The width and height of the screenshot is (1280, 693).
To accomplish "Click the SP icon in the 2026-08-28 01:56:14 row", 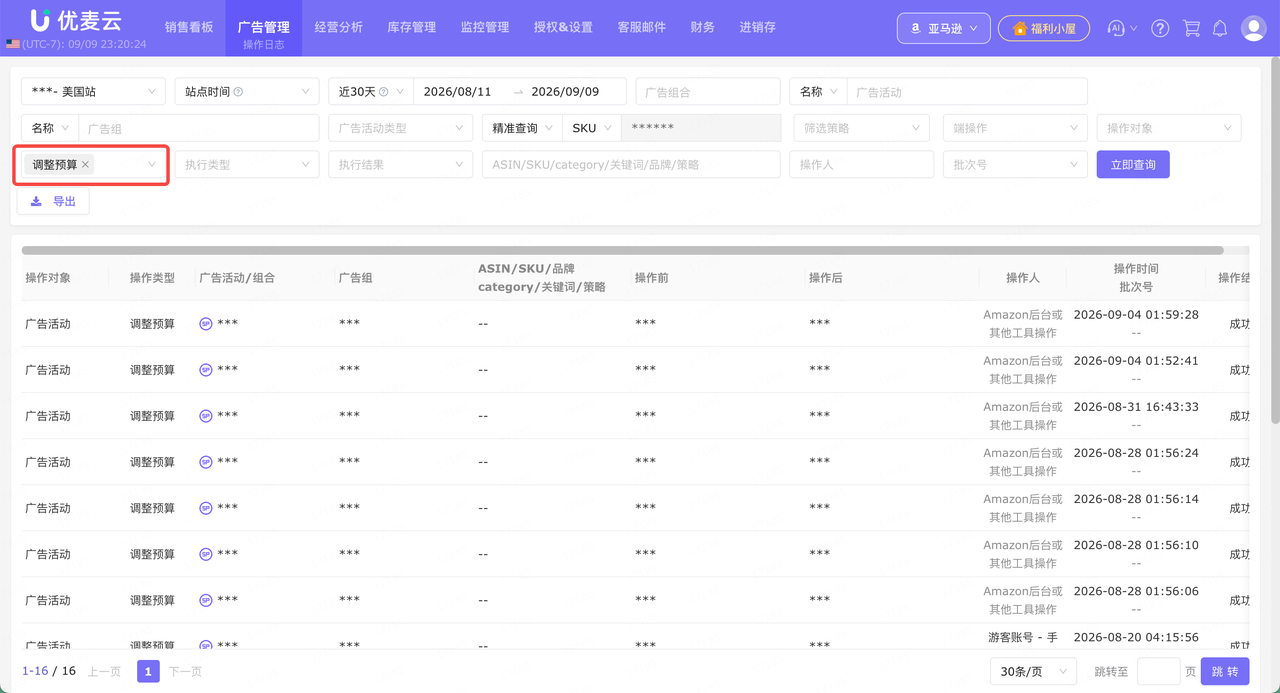I will point(206,508).
